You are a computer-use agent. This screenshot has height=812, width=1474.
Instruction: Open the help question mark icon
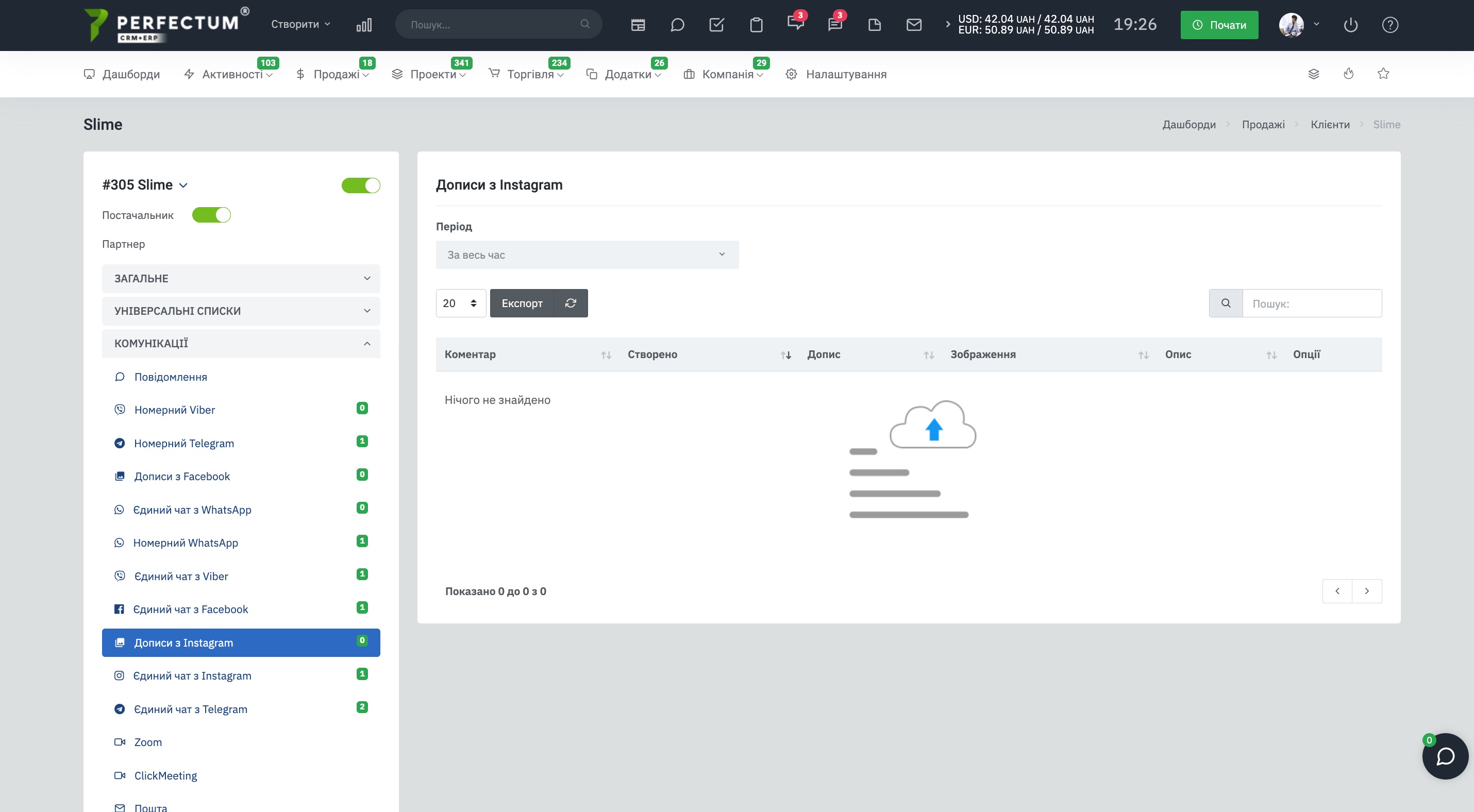1390,25
